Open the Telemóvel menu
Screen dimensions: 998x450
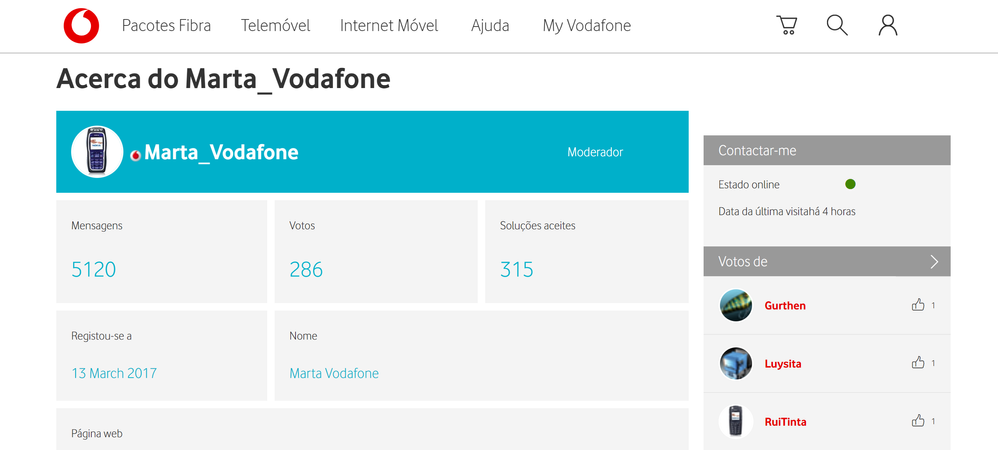pos(275,26)
